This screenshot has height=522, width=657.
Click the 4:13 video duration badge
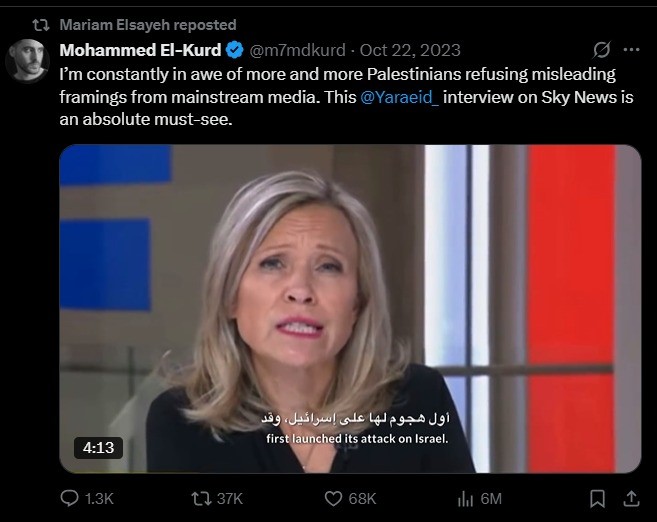(98, 447)
